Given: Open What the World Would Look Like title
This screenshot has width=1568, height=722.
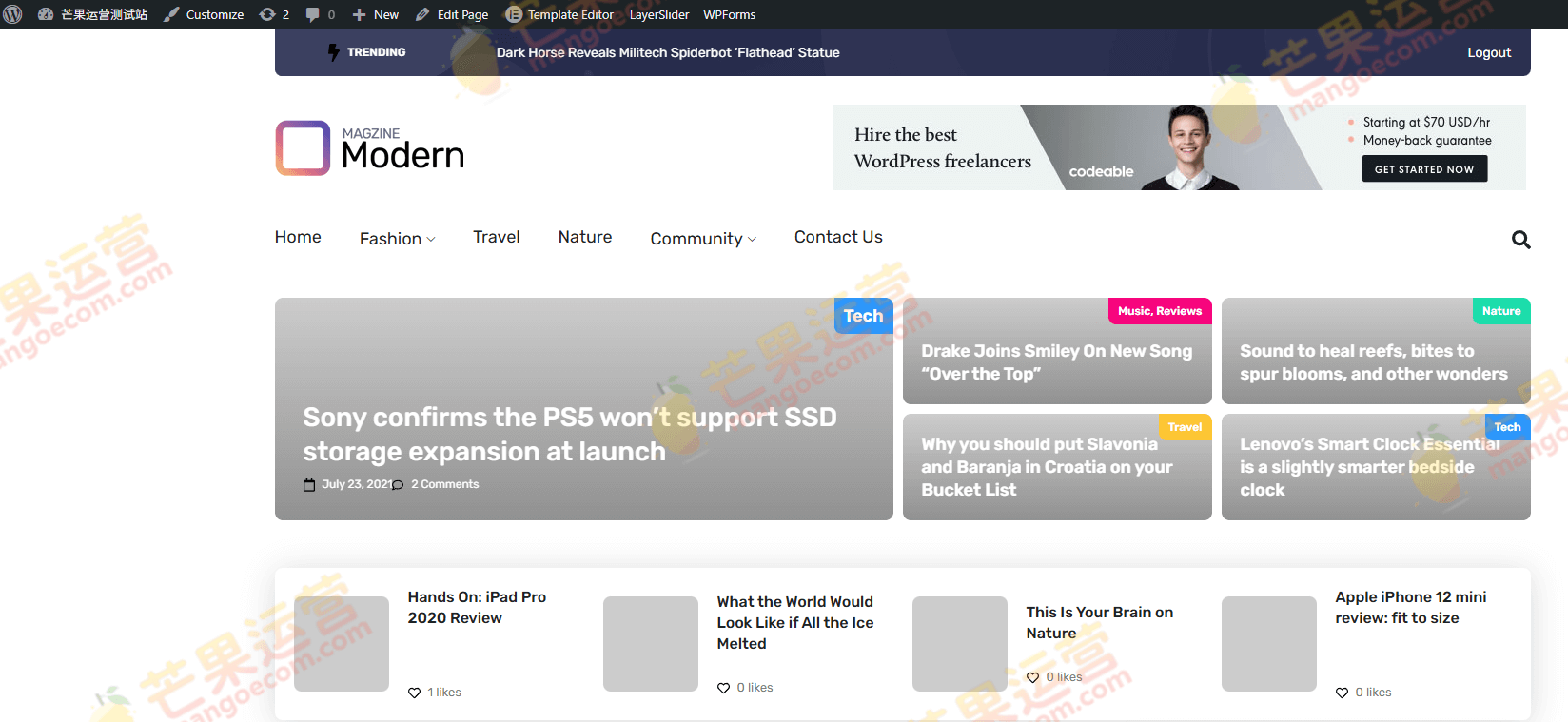Looking at the screenshot, I should click(795, 622).
